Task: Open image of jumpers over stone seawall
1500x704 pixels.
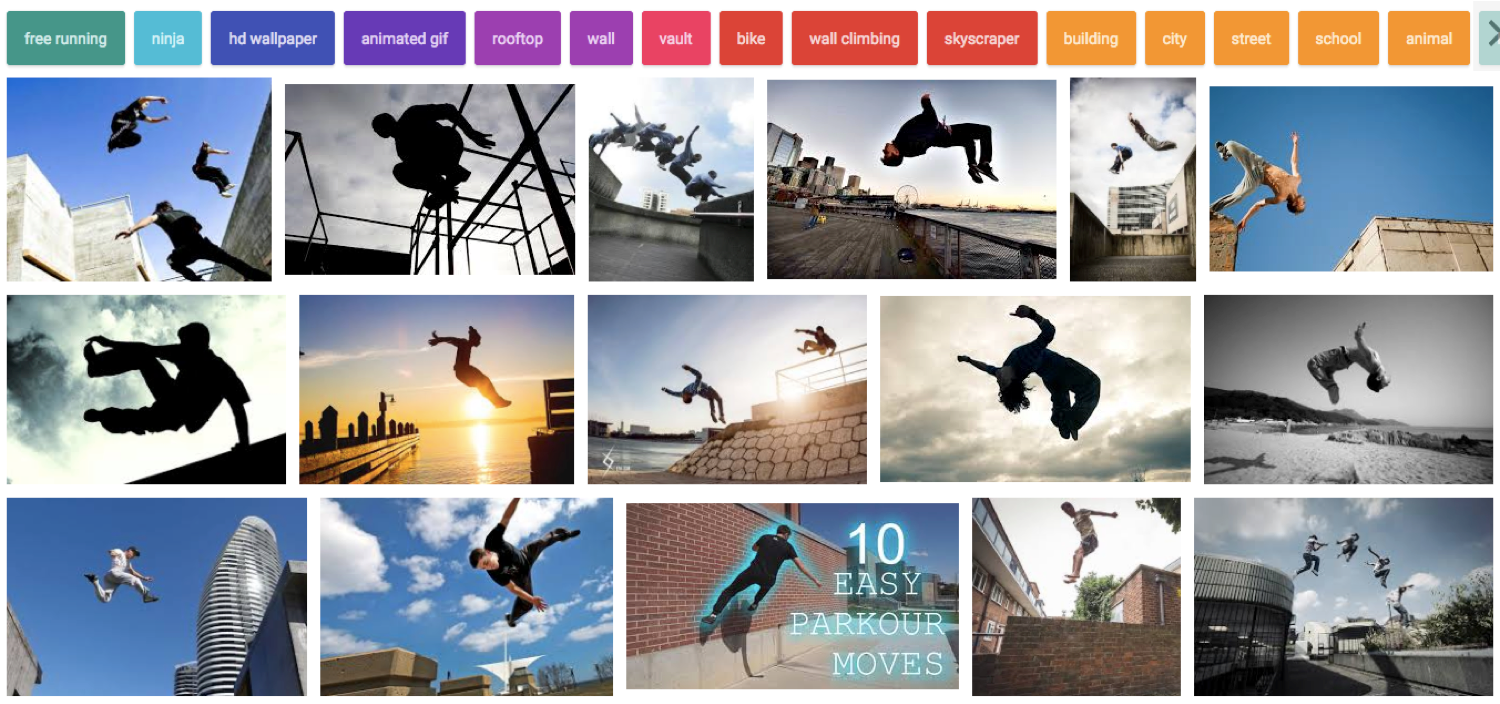Action: point(727,389)
